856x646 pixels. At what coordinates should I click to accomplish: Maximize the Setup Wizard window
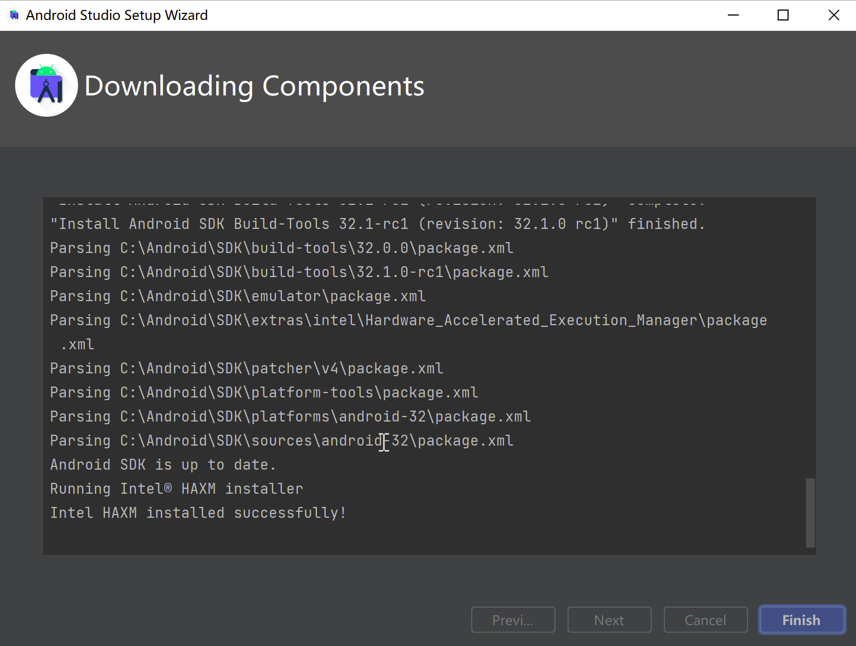[783, 15]
